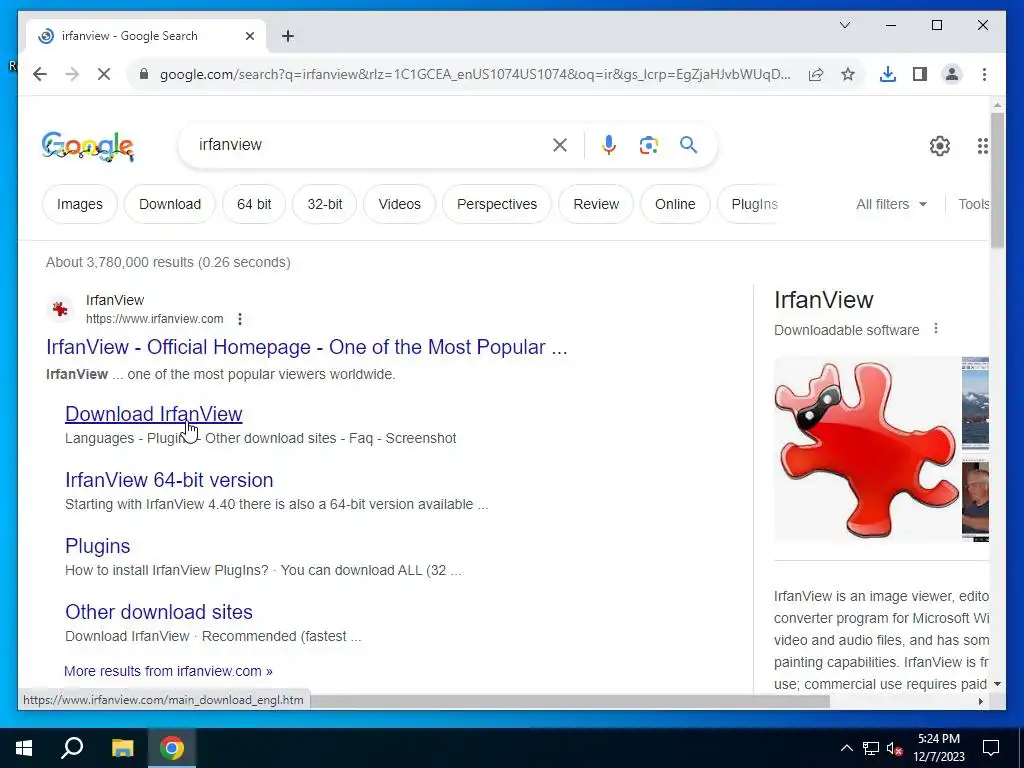Open knowledge panel more options dots

[936, 328]
